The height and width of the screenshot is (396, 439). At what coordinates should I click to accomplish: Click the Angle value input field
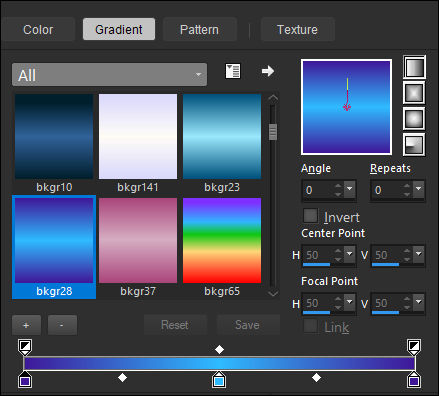click(318, 190)
